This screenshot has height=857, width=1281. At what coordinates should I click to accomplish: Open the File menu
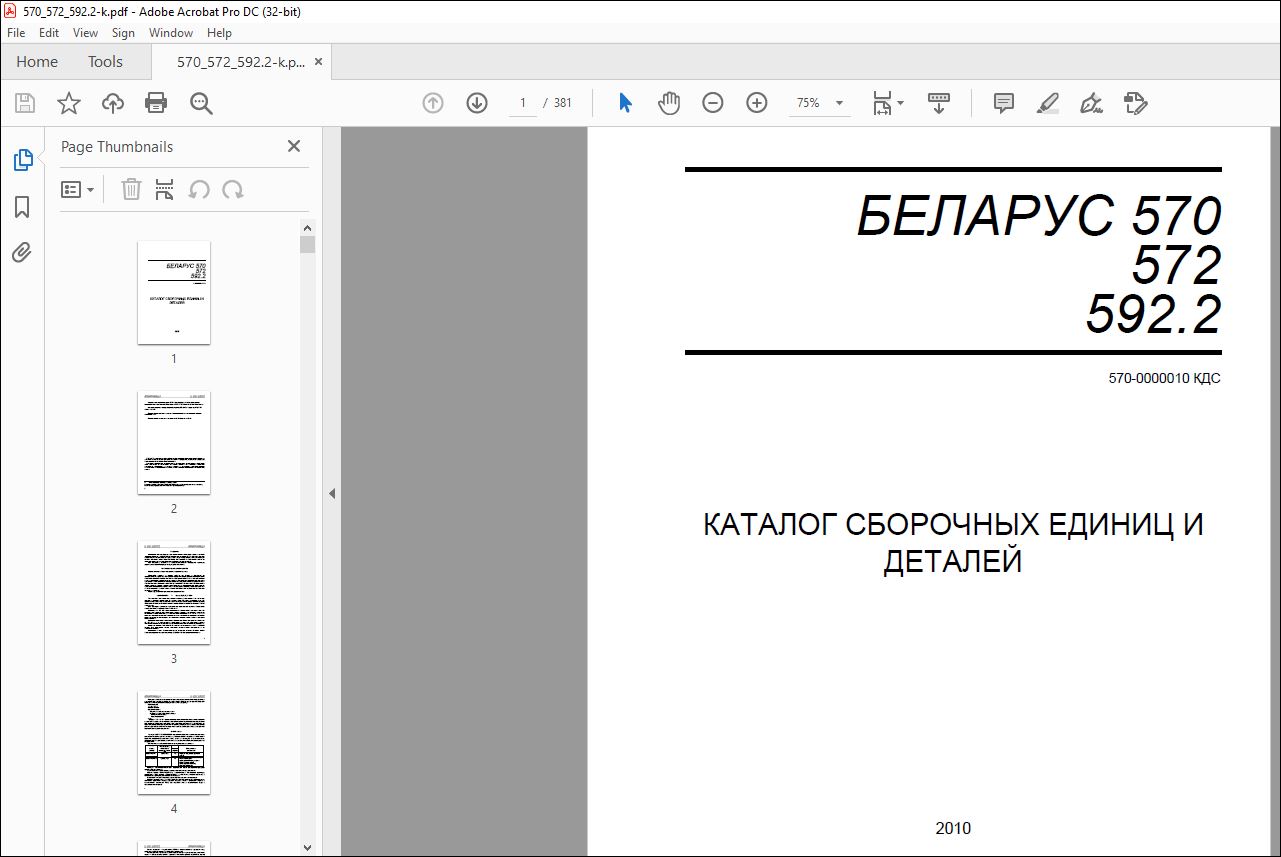point(16,33)
